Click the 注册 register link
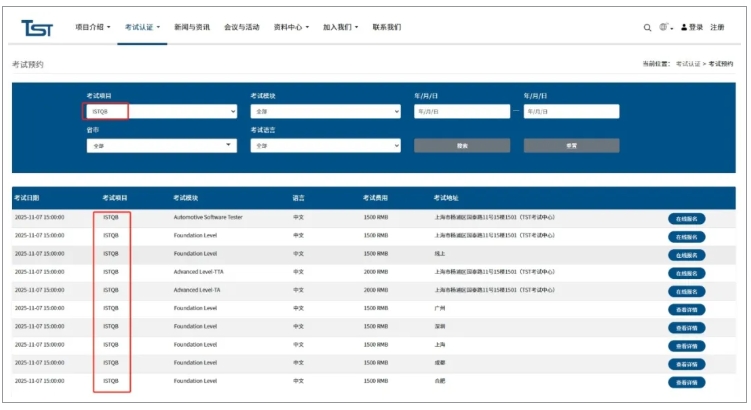This screenshot has width=751, height=410. [718, 28]
